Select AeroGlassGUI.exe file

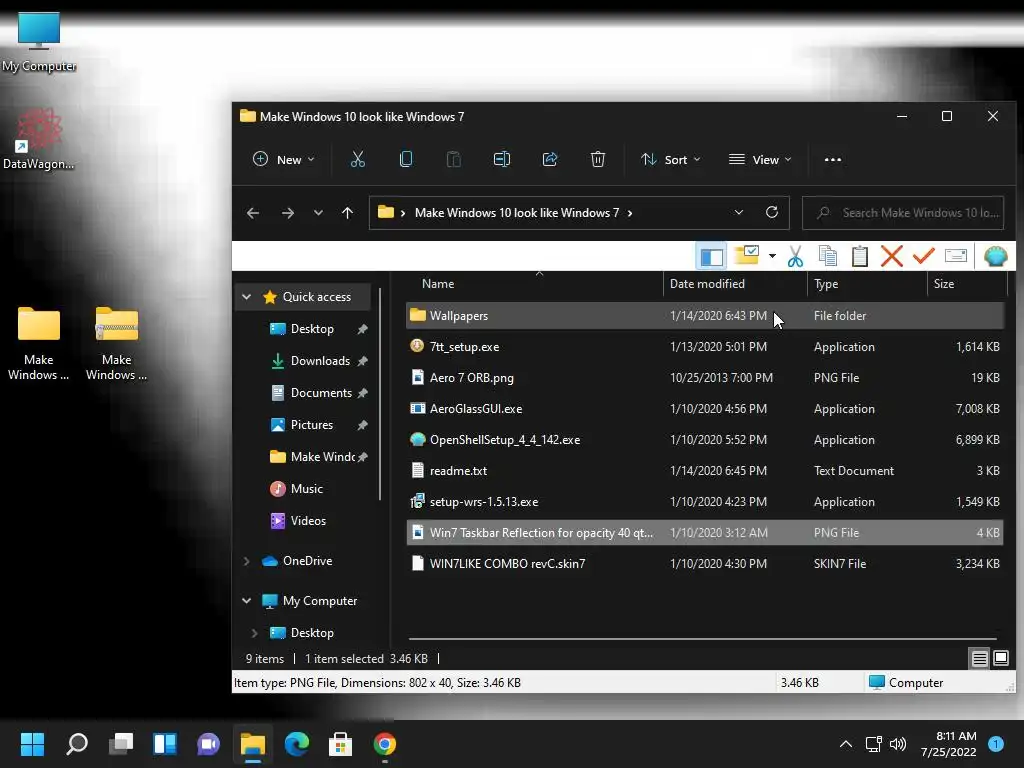click(x=705, y=409)
